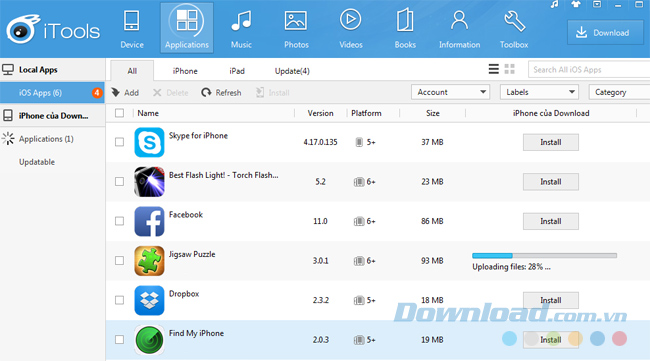The image size is (650, 361).
Task: Click the iTools logo
Action: [x=53, y=30]
